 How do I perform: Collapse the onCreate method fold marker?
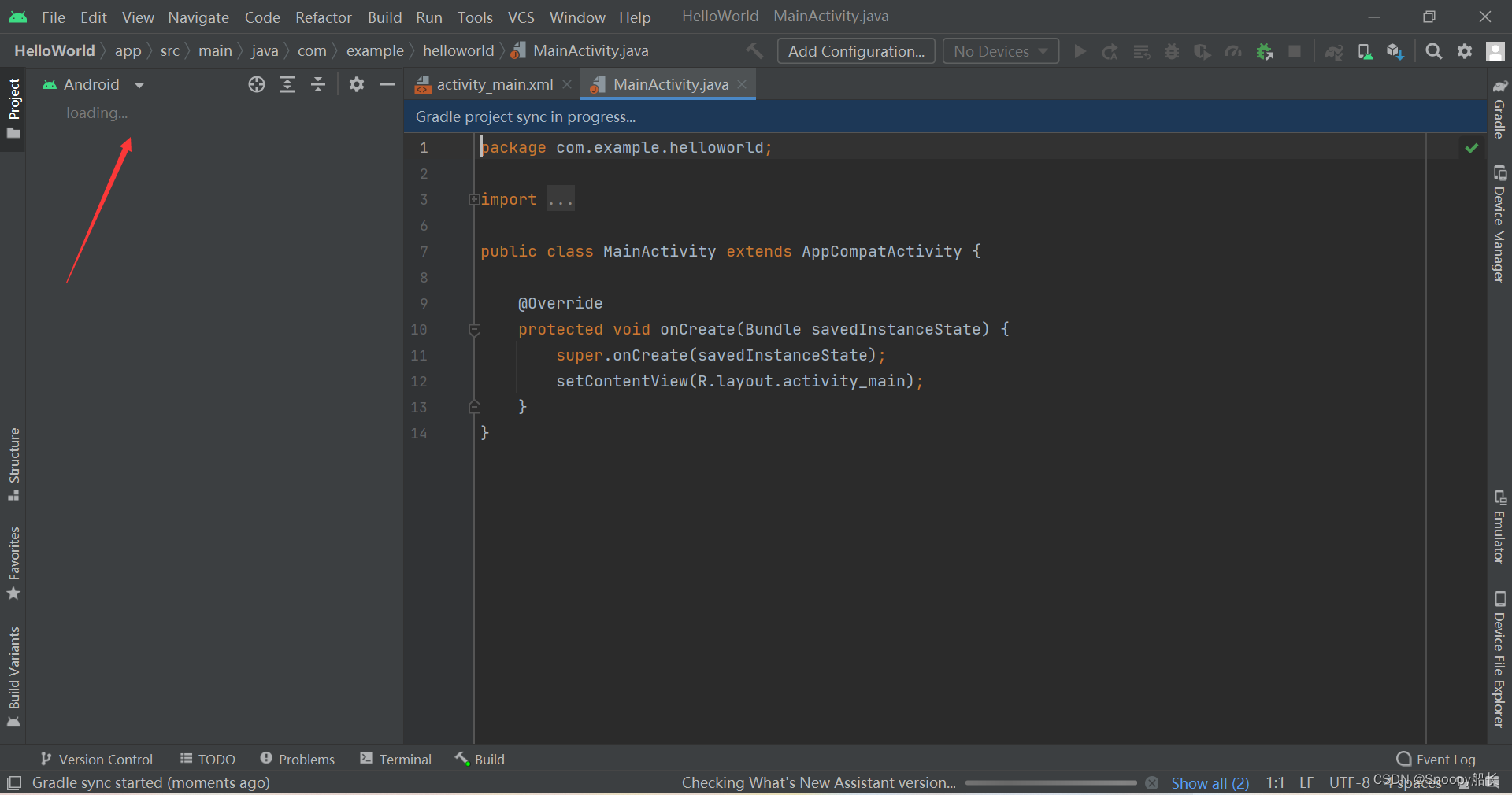coord(474,330)
